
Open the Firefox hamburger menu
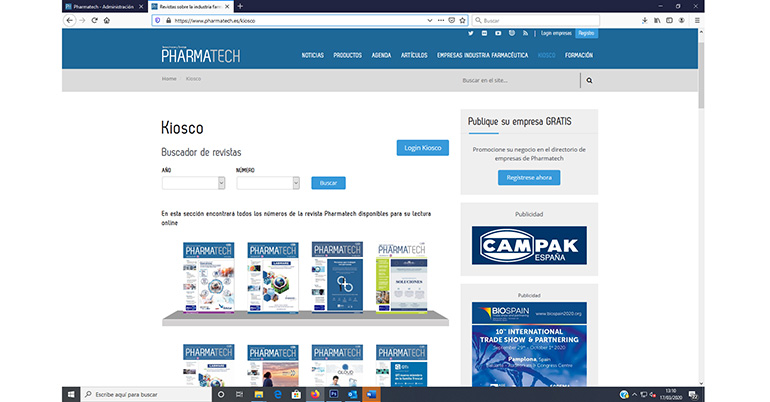coord(697,20)
